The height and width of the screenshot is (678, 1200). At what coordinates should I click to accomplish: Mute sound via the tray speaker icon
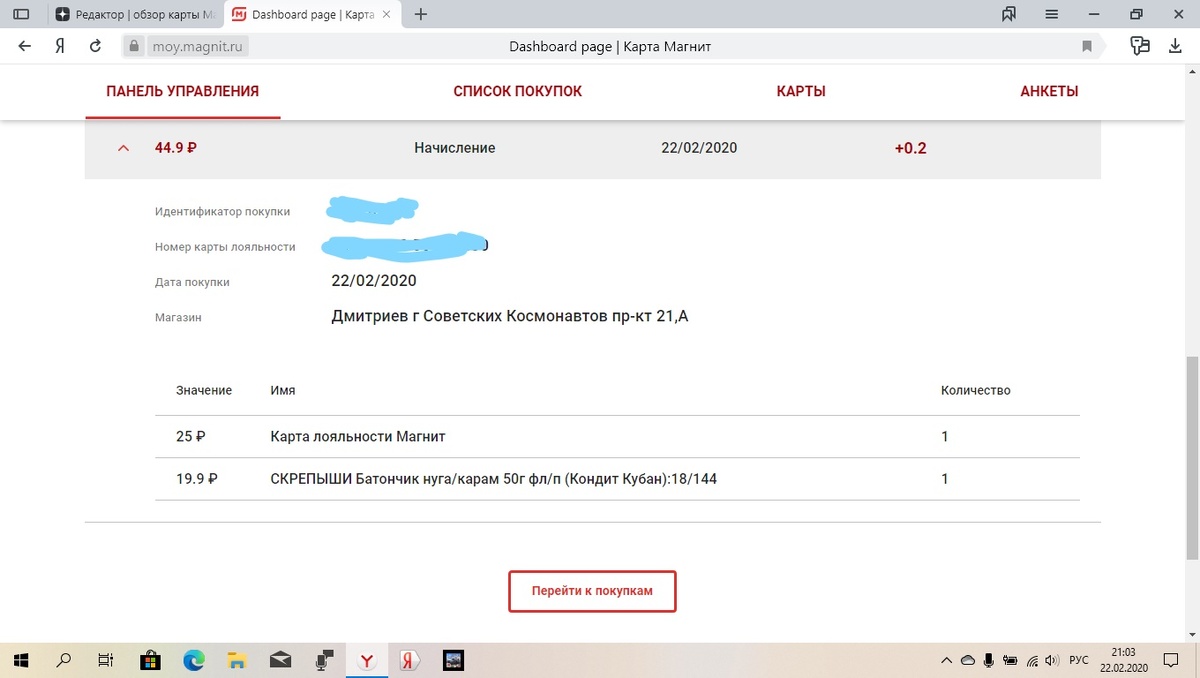click(x=1051, y=660)
